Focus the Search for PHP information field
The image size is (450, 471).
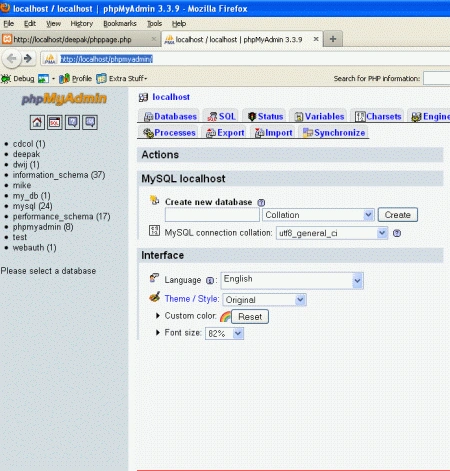[x=437, y=79]
